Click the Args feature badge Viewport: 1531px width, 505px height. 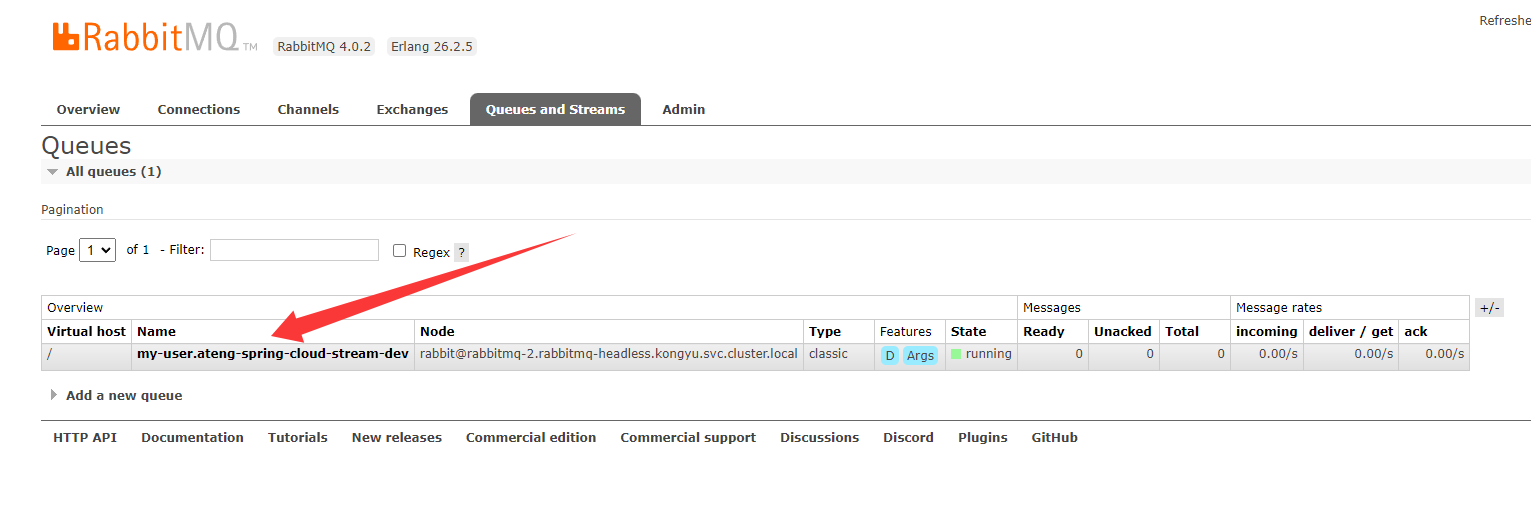pyautogui.click(x=920, y=355)
